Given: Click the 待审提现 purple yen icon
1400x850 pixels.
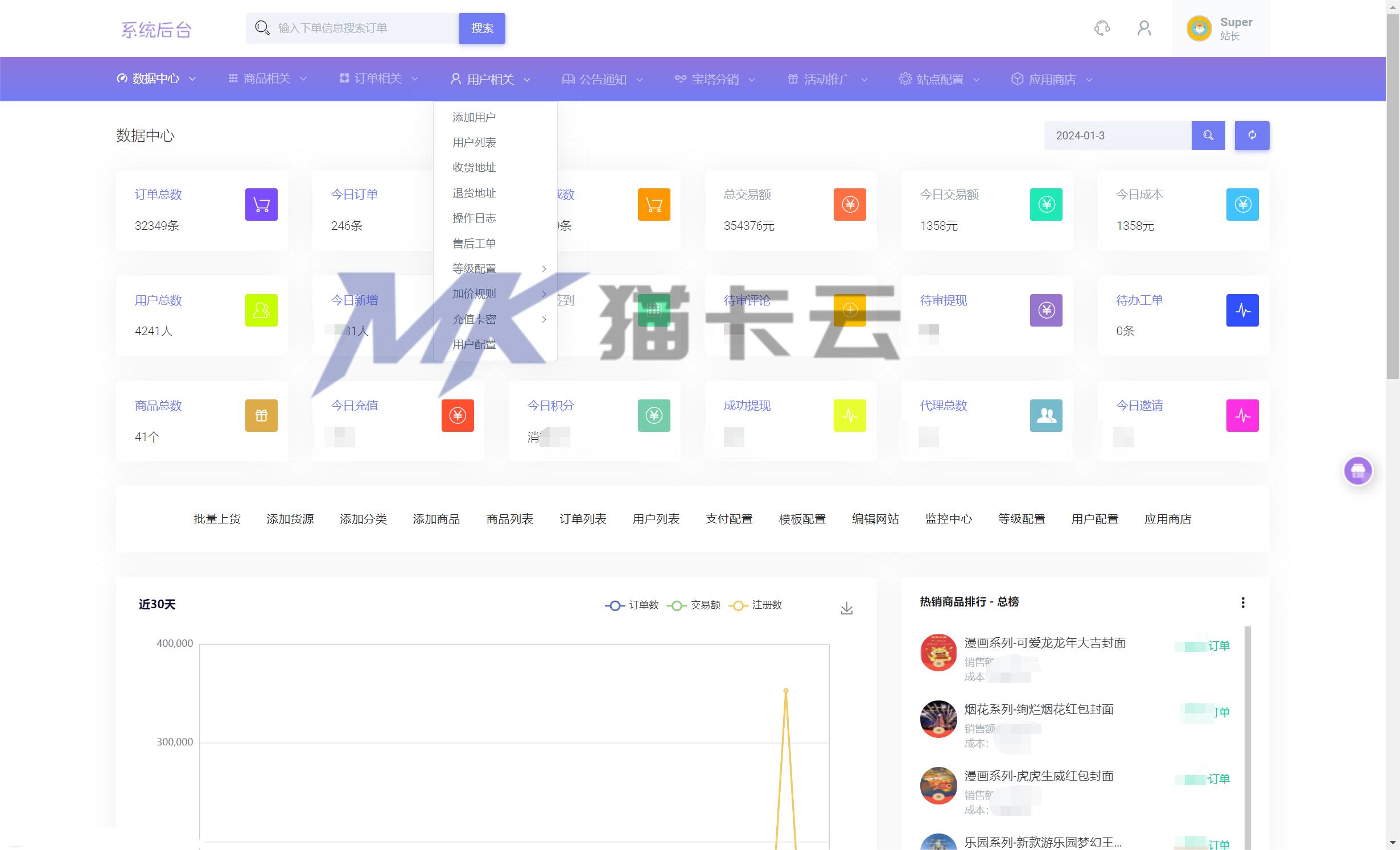Looking at the screenshot, I should click(1046, 310).
